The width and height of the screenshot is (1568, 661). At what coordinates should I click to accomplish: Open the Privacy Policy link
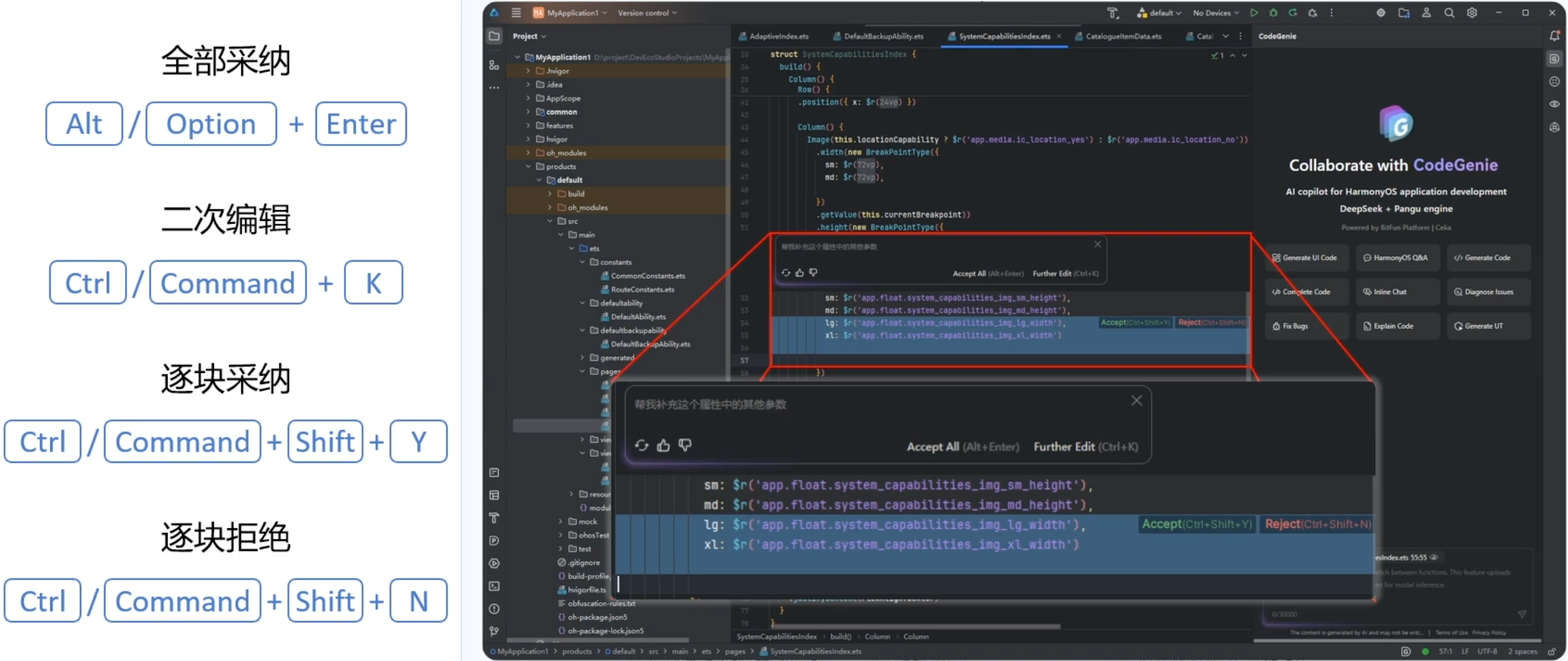click(1490, 633)
